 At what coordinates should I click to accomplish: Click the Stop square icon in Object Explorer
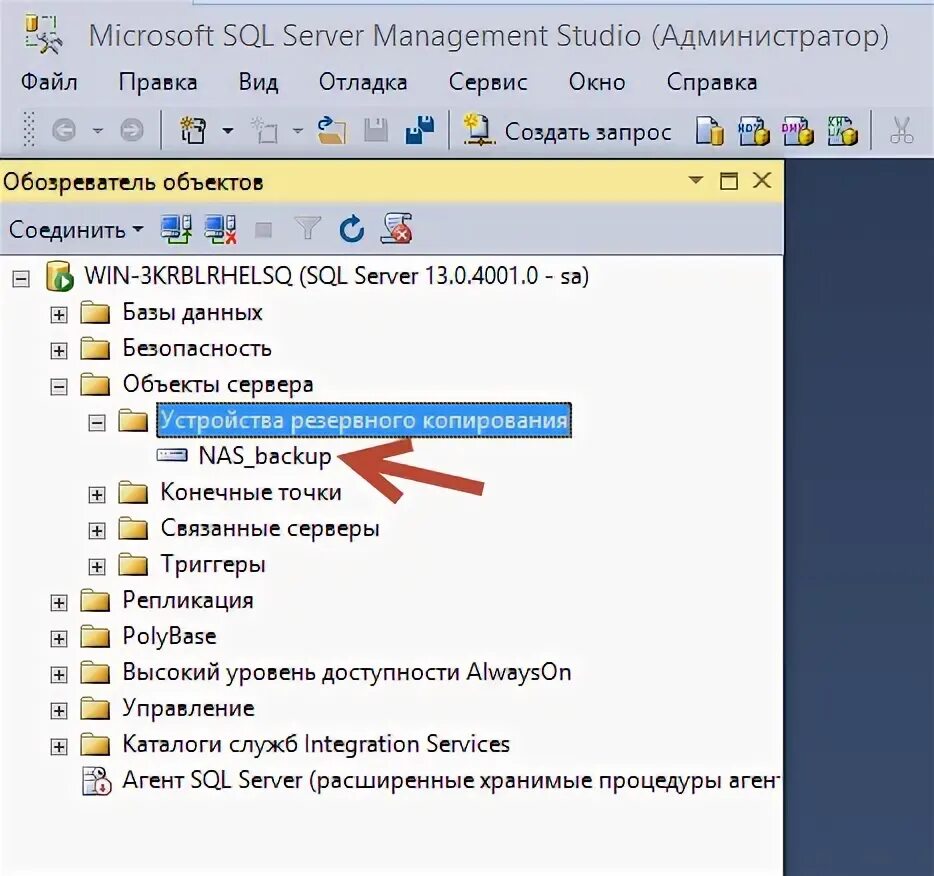click(263, 230)
